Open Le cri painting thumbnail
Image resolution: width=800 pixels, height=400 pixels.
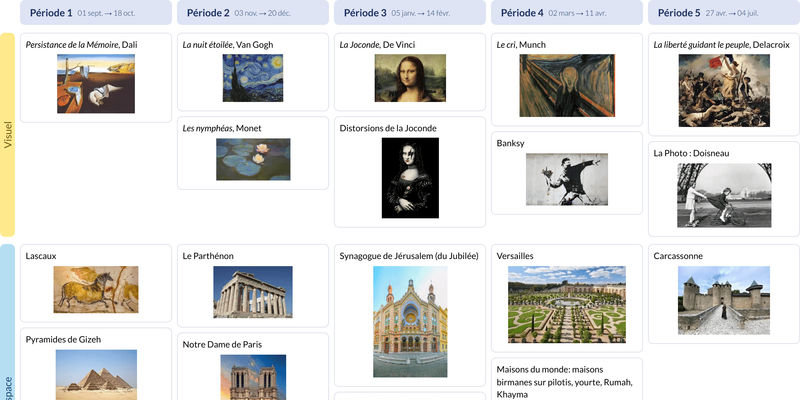[x=567, y=86]
